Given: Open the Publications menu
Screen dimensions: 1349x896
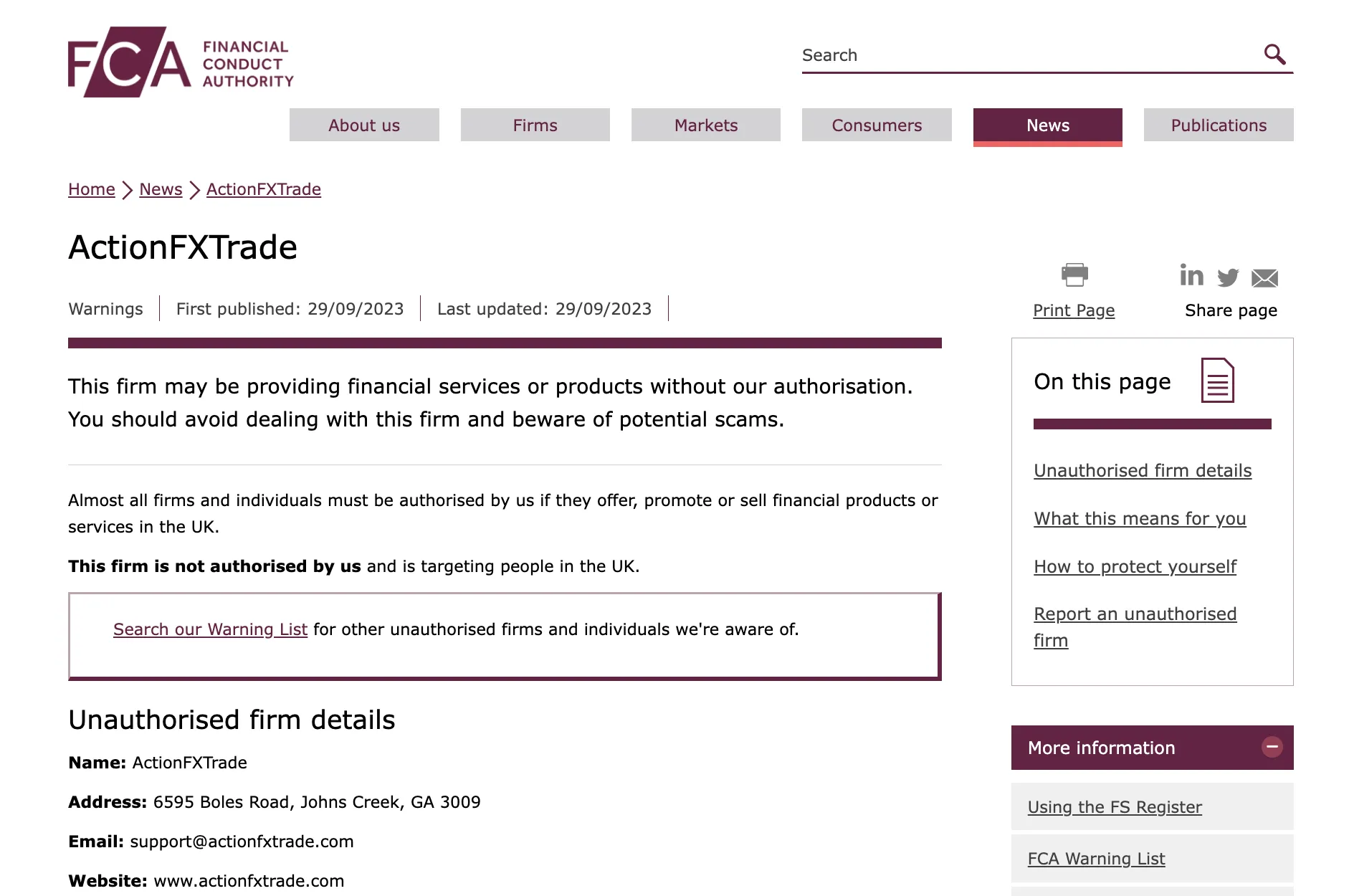Looking at the screenshot, I should click(1219, 125).
